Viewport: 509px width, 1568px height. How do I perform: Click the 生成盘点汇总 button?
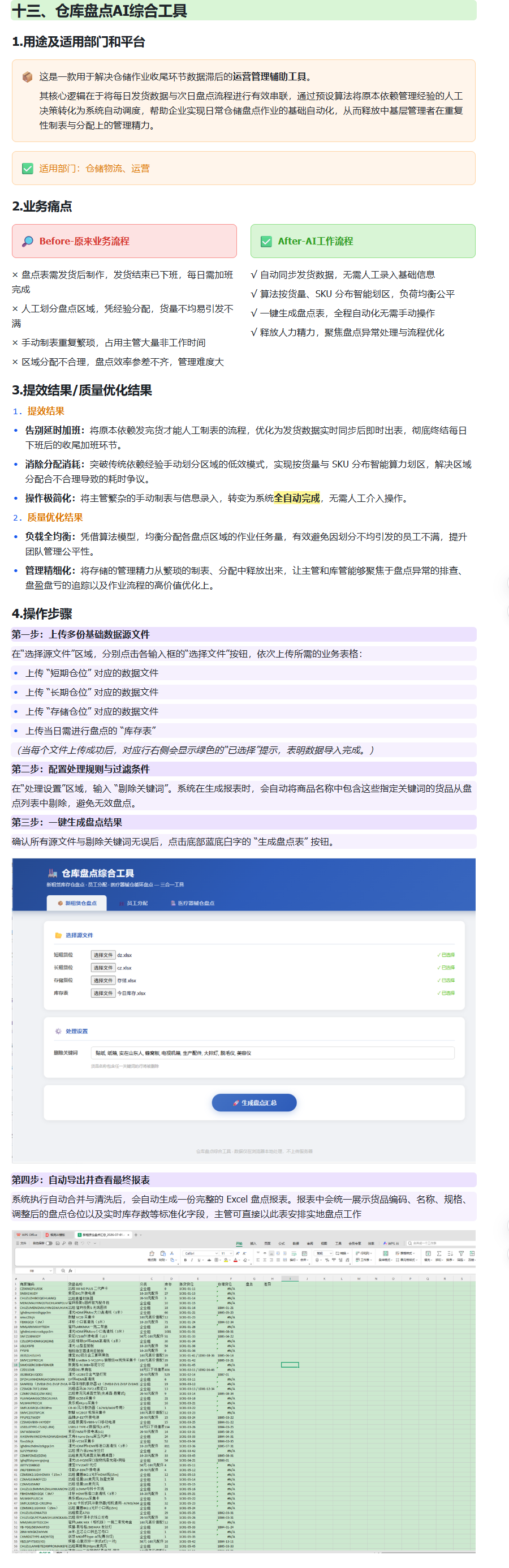pos(254,1102)
